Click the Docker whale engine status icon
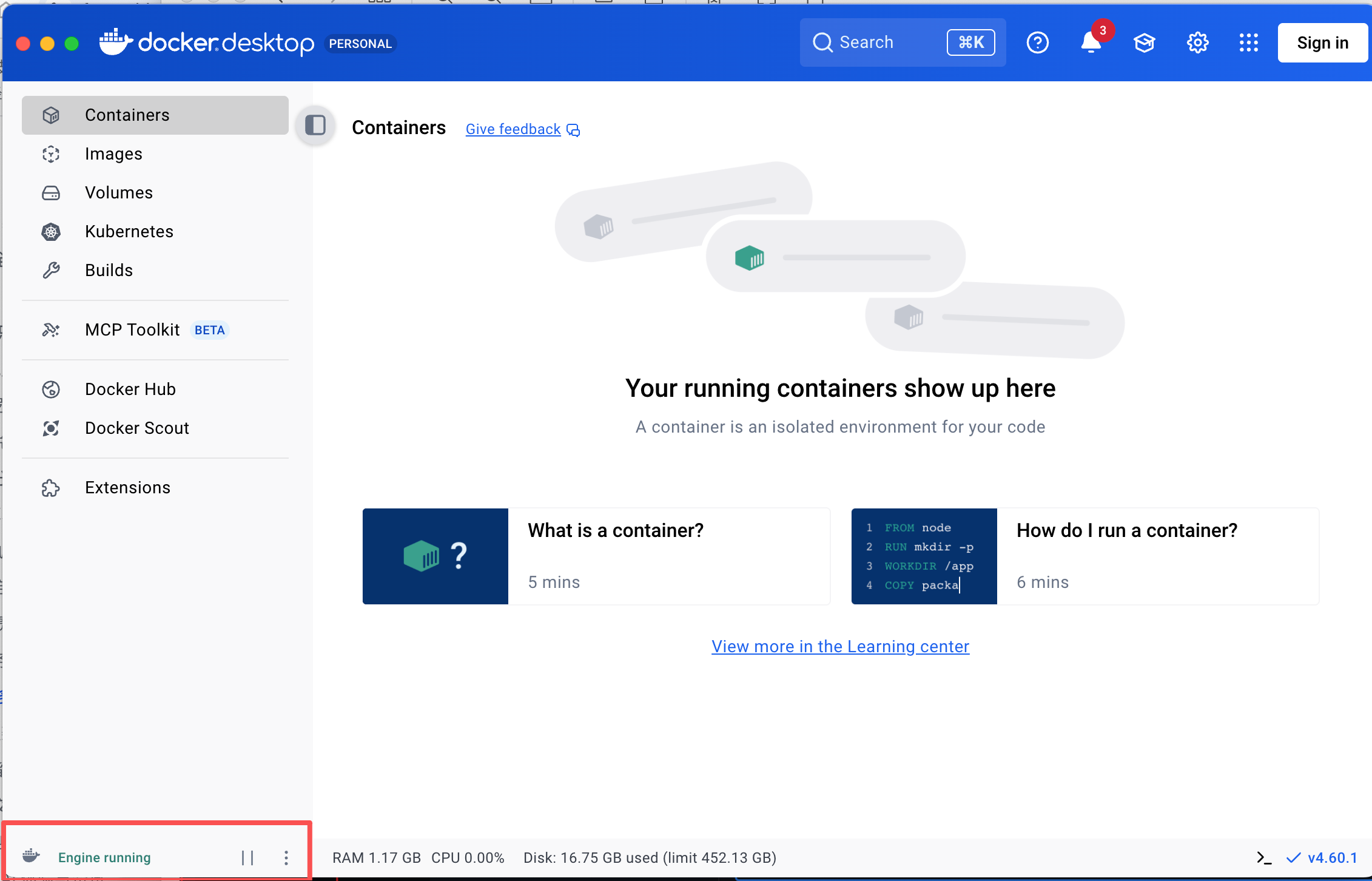The image size is (1372, 881). click(x=31, y=856)
